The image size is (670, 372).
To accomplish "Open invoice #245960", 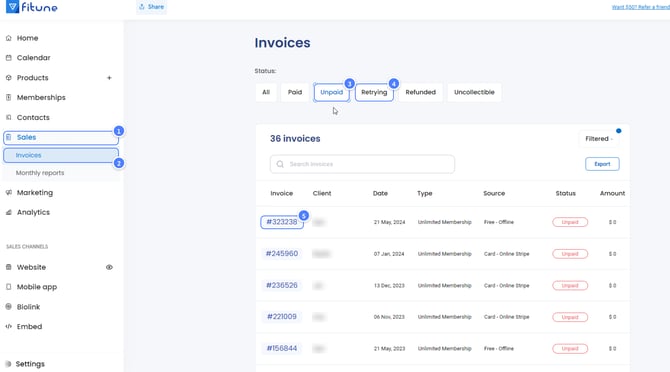I will click(x=282, y=254).
